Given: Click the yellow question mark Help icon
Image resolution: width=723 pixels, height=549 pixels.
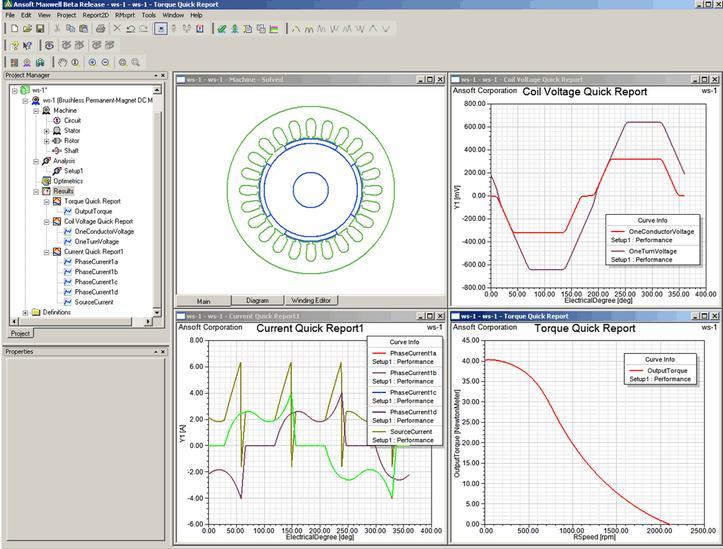Looking at the screenshot, I should [15, 45].
